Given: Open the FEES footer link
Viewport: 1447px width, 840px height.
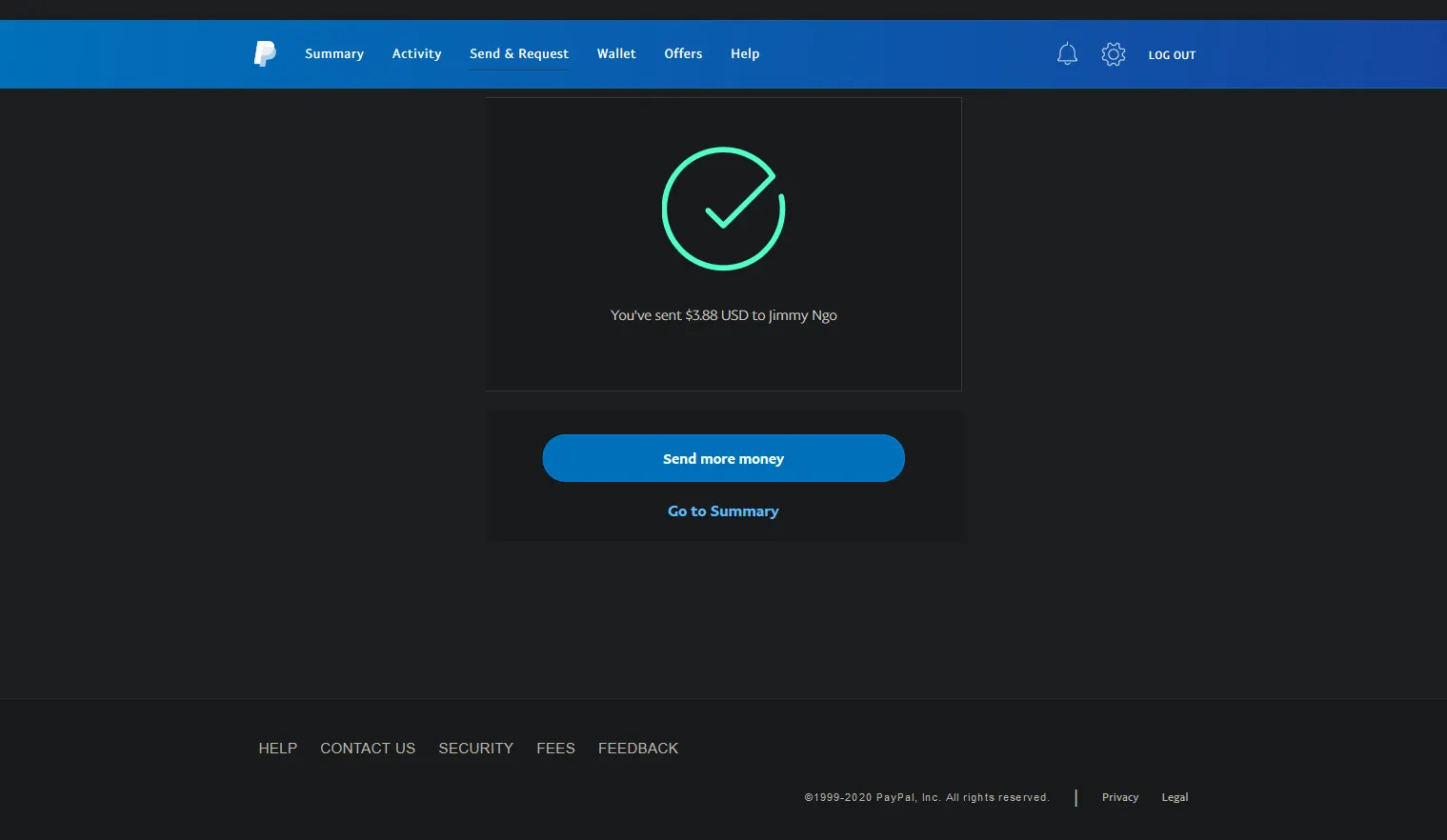Looking at the screenshot, I should tap(555, 749).
